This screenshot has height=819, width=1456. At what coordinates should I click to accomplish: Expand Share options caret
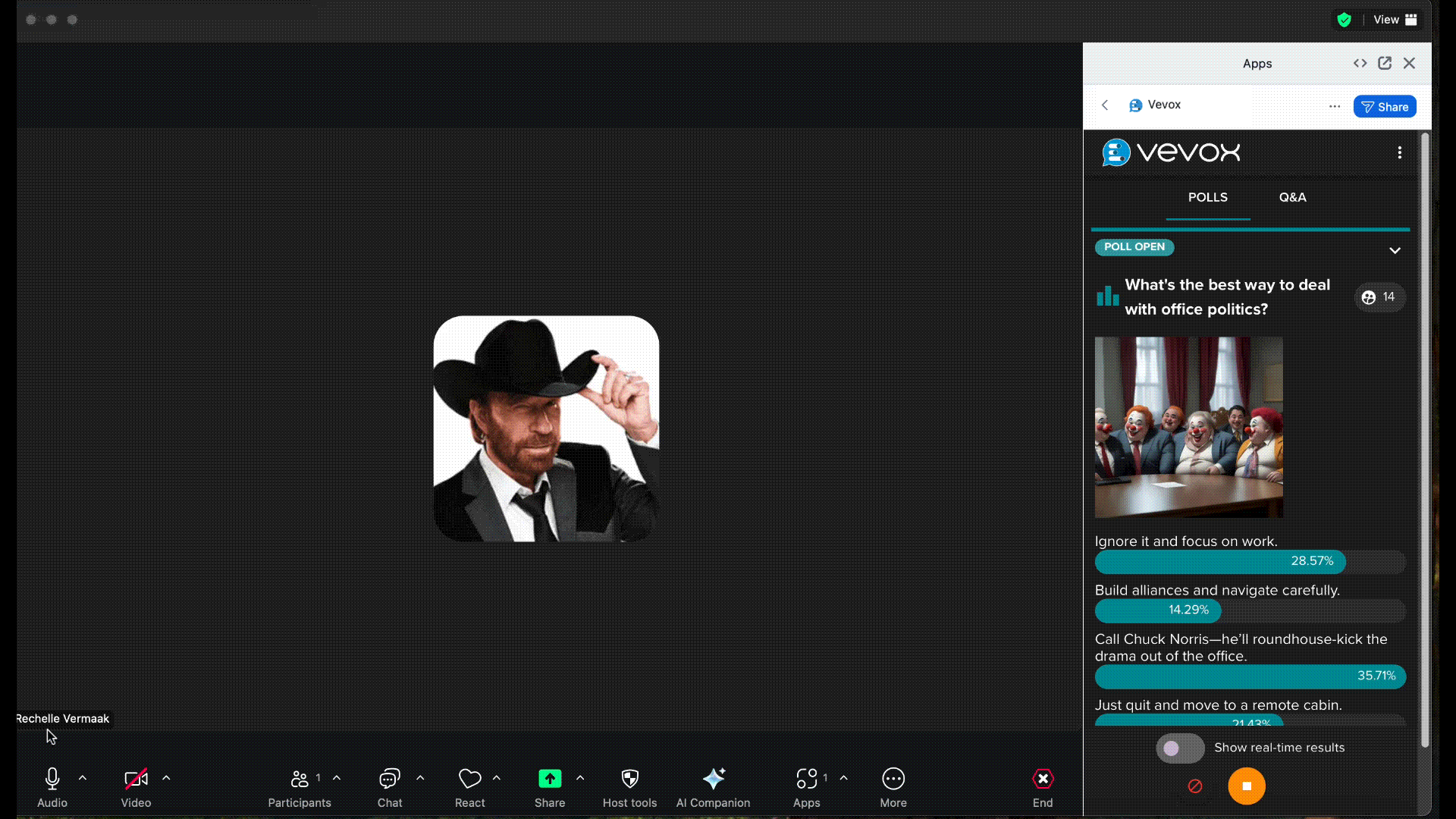point(580,778)
